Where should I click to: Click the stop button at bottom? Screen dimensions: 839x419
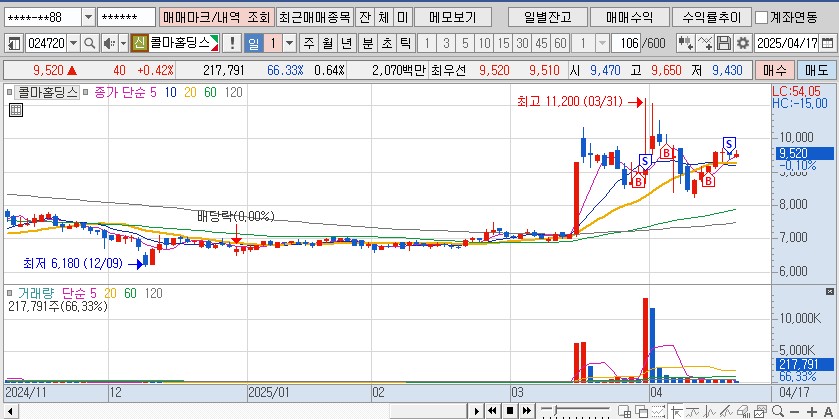click(x=510, y=411)
